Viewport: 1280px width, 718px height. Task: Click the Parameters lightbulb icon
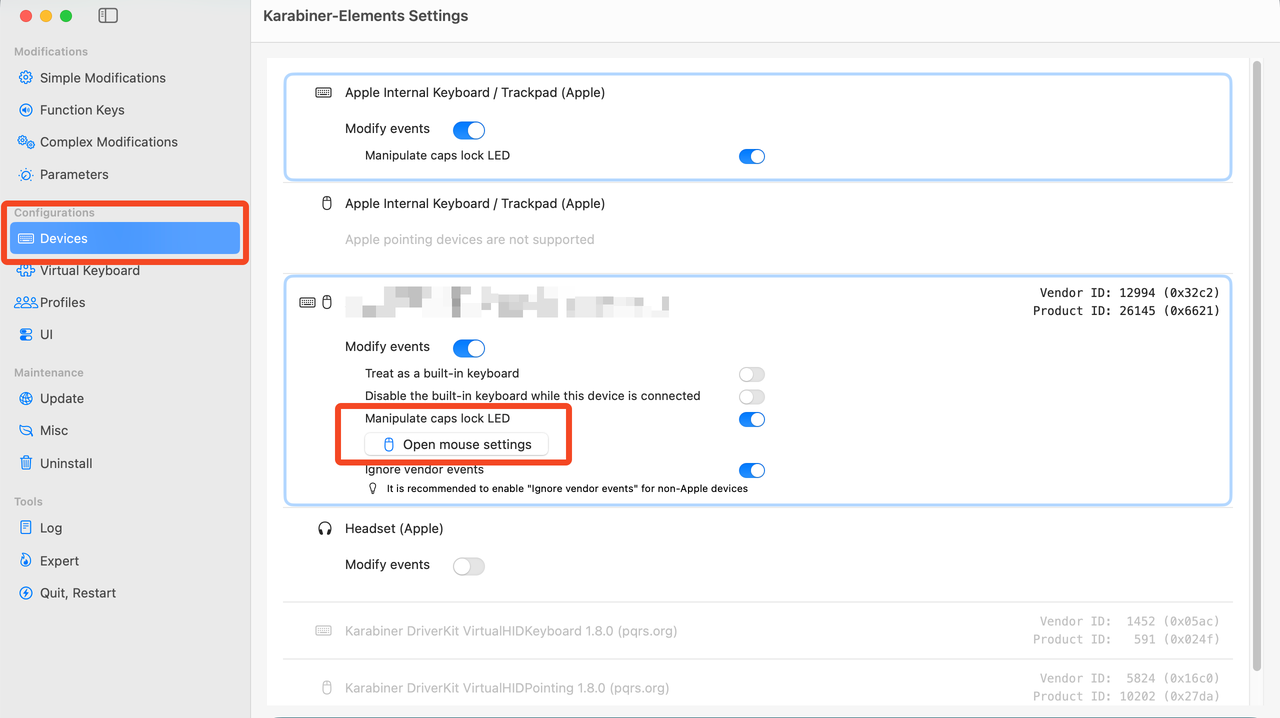click(x=26, y=174)
